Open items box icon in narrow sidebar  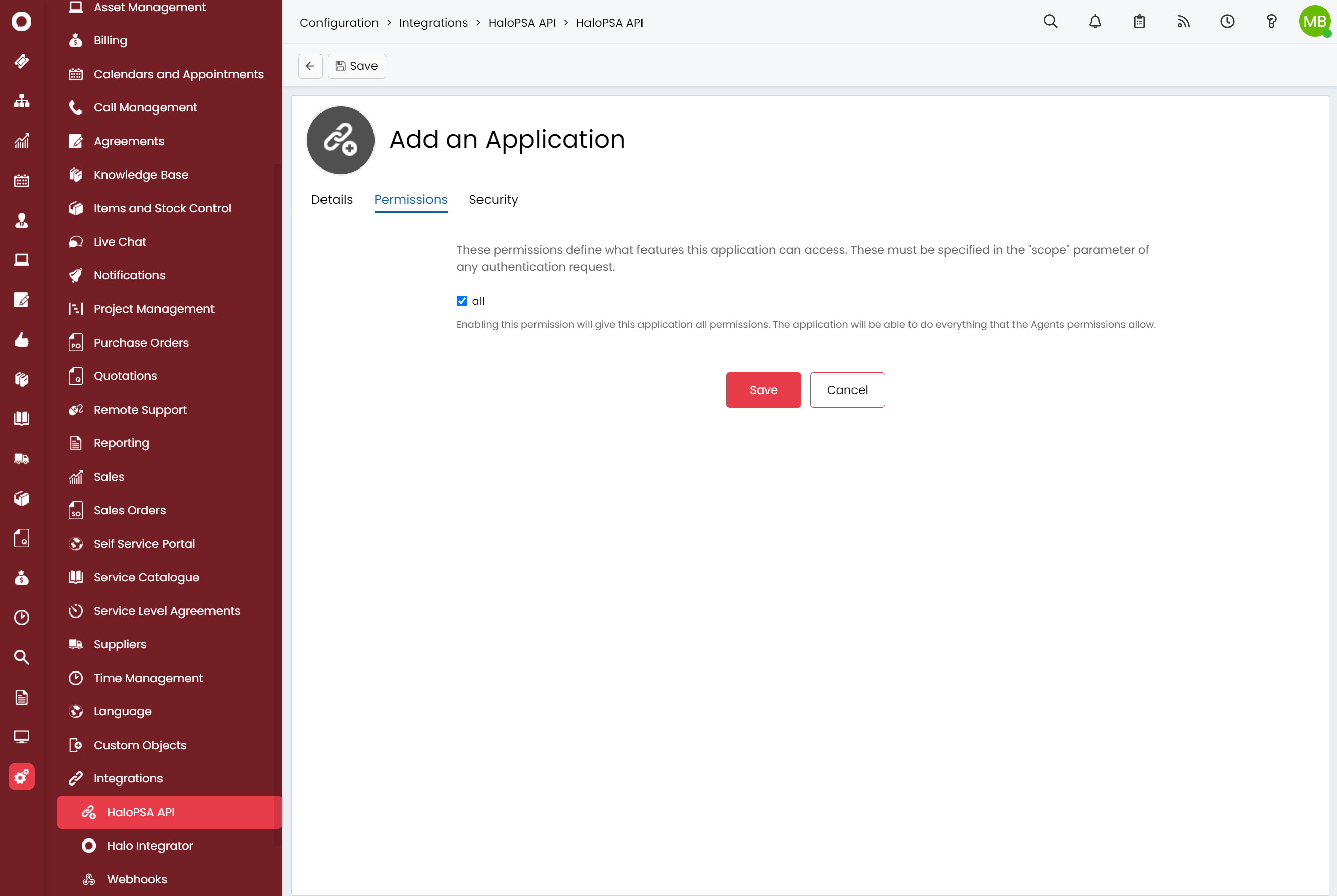[22, 498]
